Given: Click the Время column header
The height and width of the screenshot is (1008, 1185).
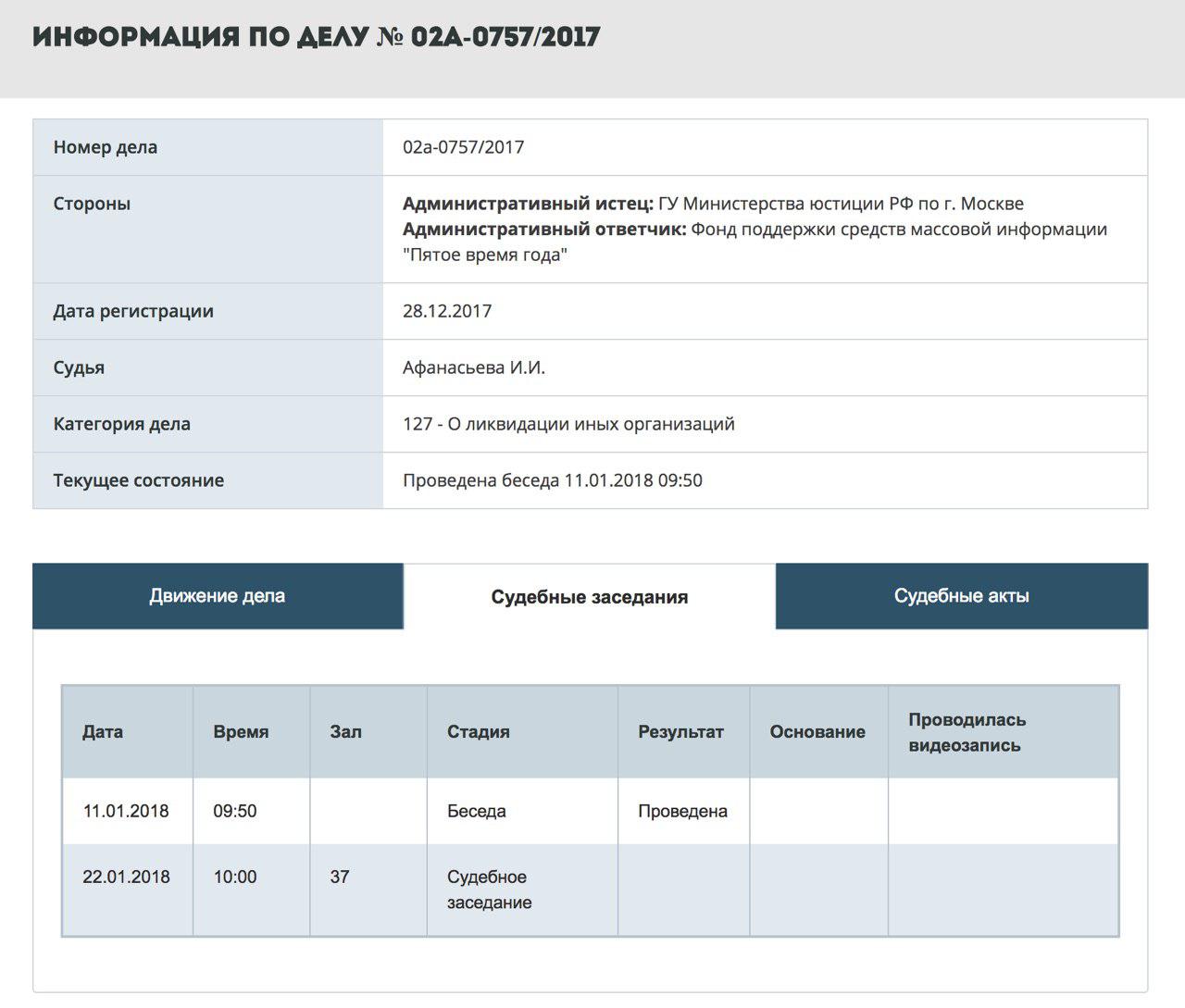Looking at the screenshot, I should point(241,732).
